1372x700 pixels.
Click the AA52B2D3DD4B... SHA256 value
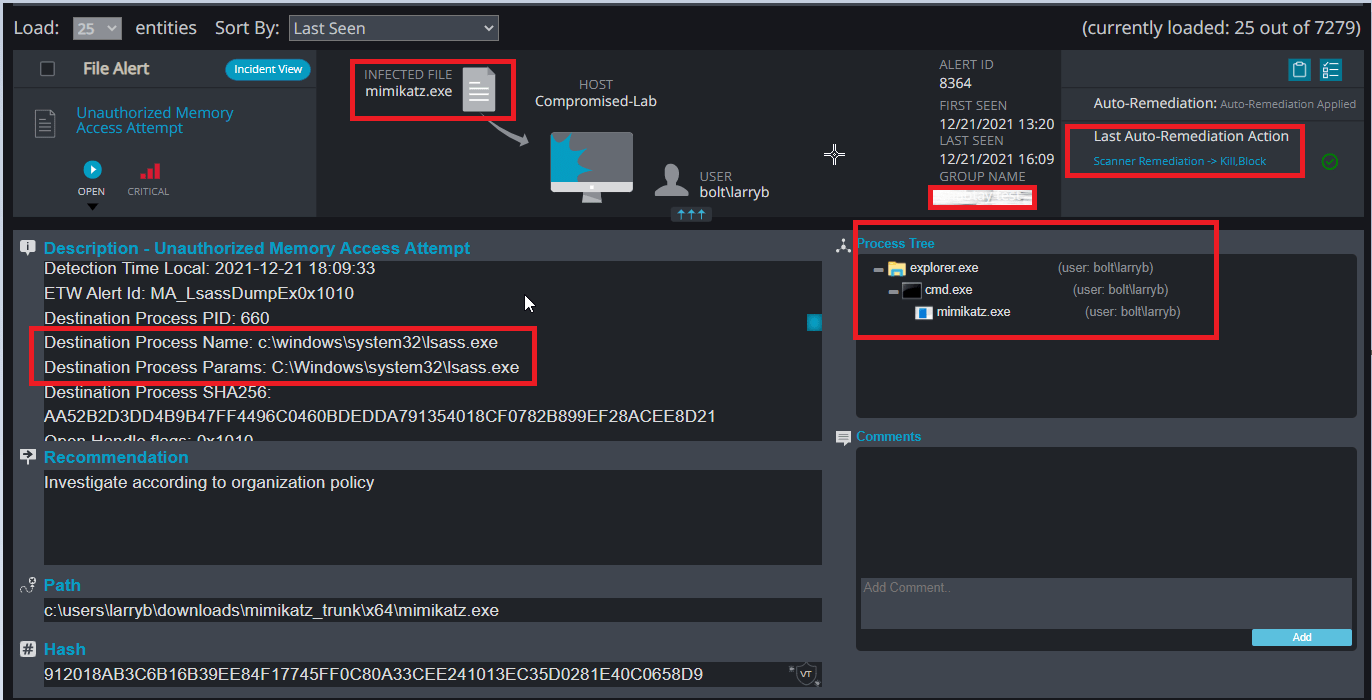(x=380, y=416)
